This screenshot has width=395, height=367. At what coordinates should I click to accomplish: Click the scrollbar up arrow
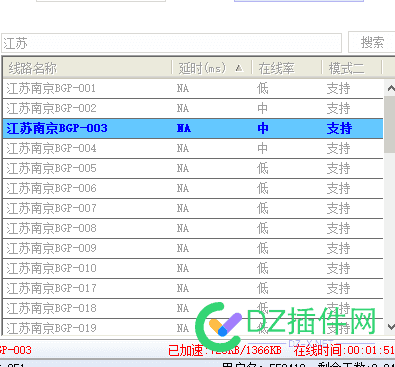[390, 88]
